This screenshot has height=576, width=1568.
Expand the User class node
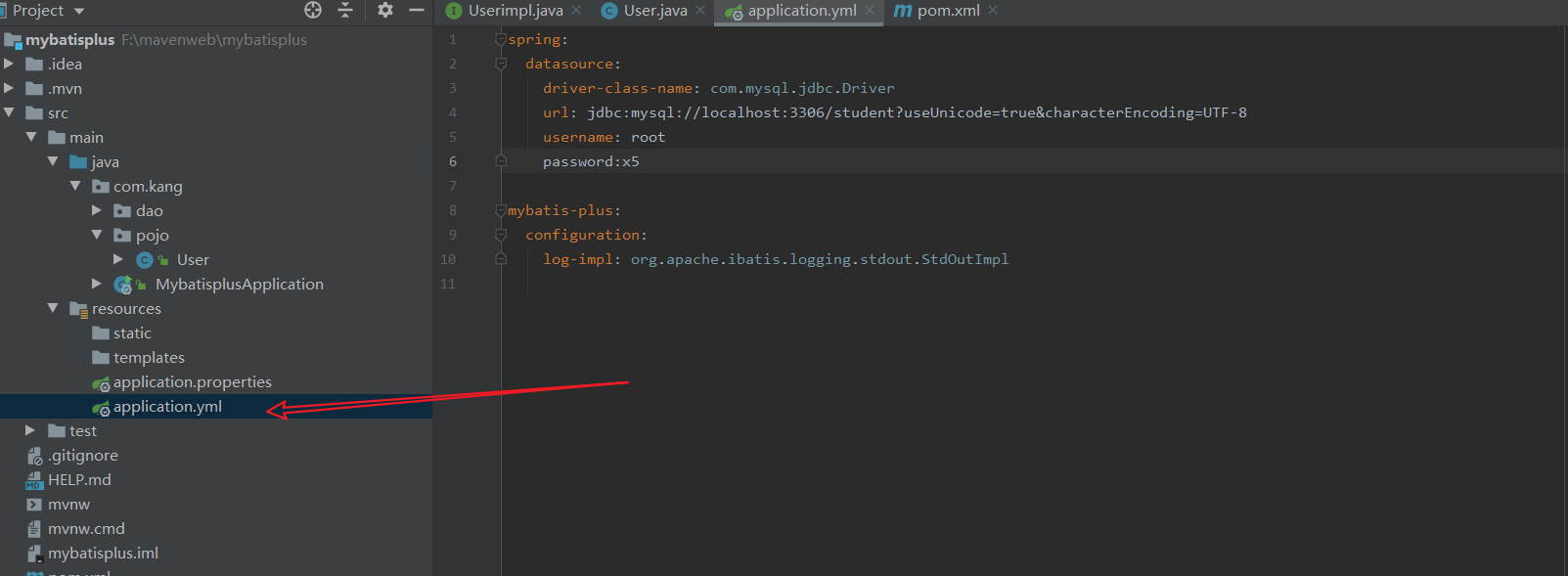coord(118,259)
